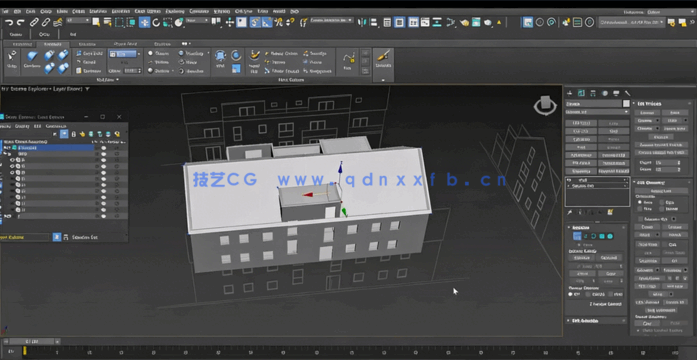697x360 pixels.
Task: Activate the Select and Rotate tool
Action: coord(156,22)
